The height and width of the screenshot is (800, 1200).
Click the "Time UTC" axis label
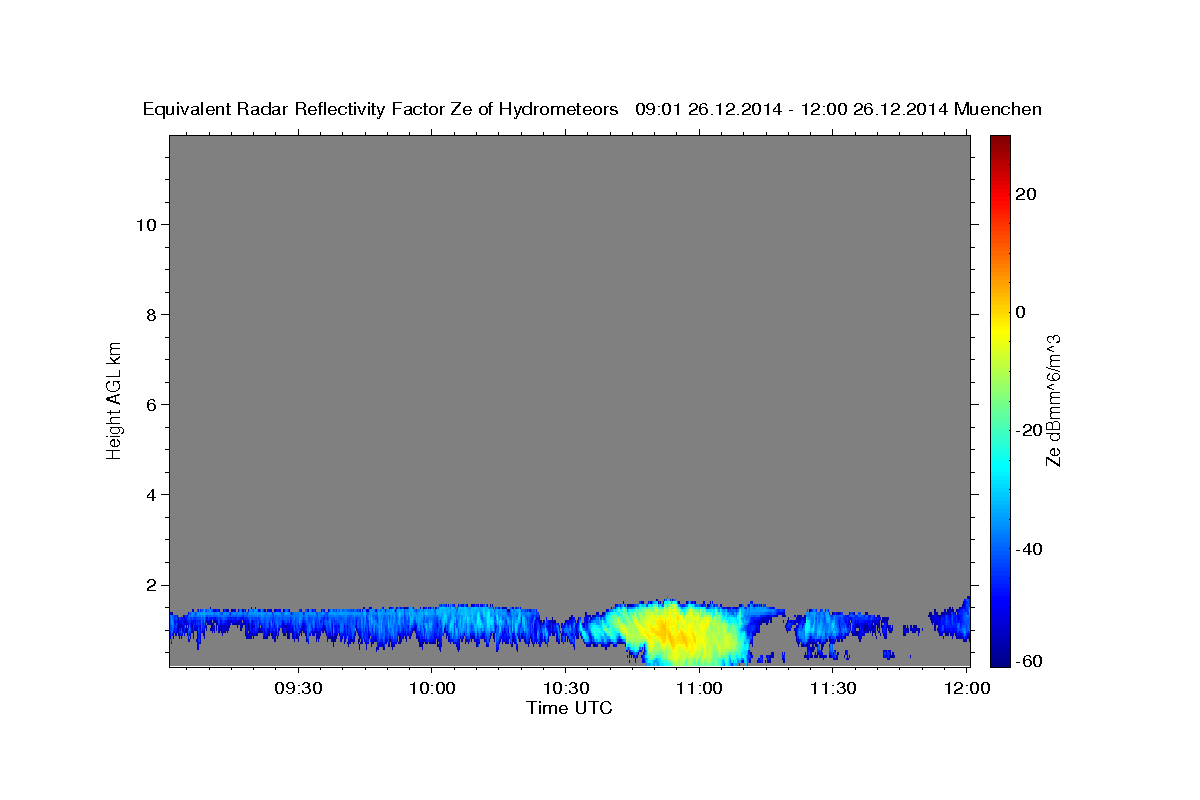click(x=569, y=708)
